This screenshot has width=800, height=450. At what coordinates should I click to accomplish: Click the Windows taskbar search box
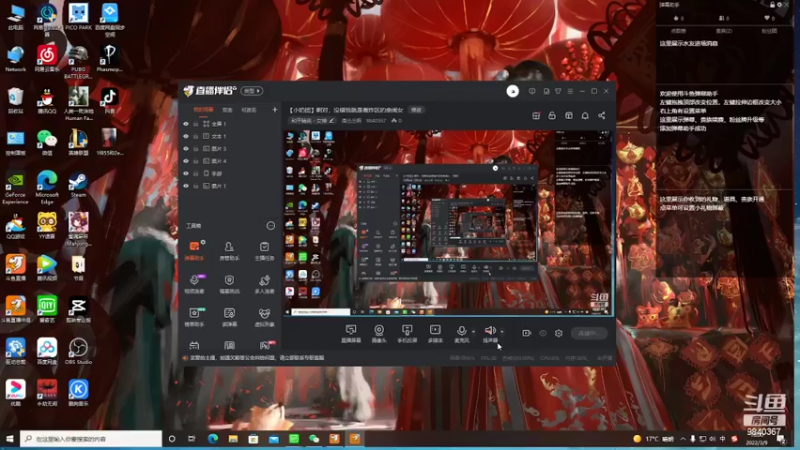(x=91, y=439)
